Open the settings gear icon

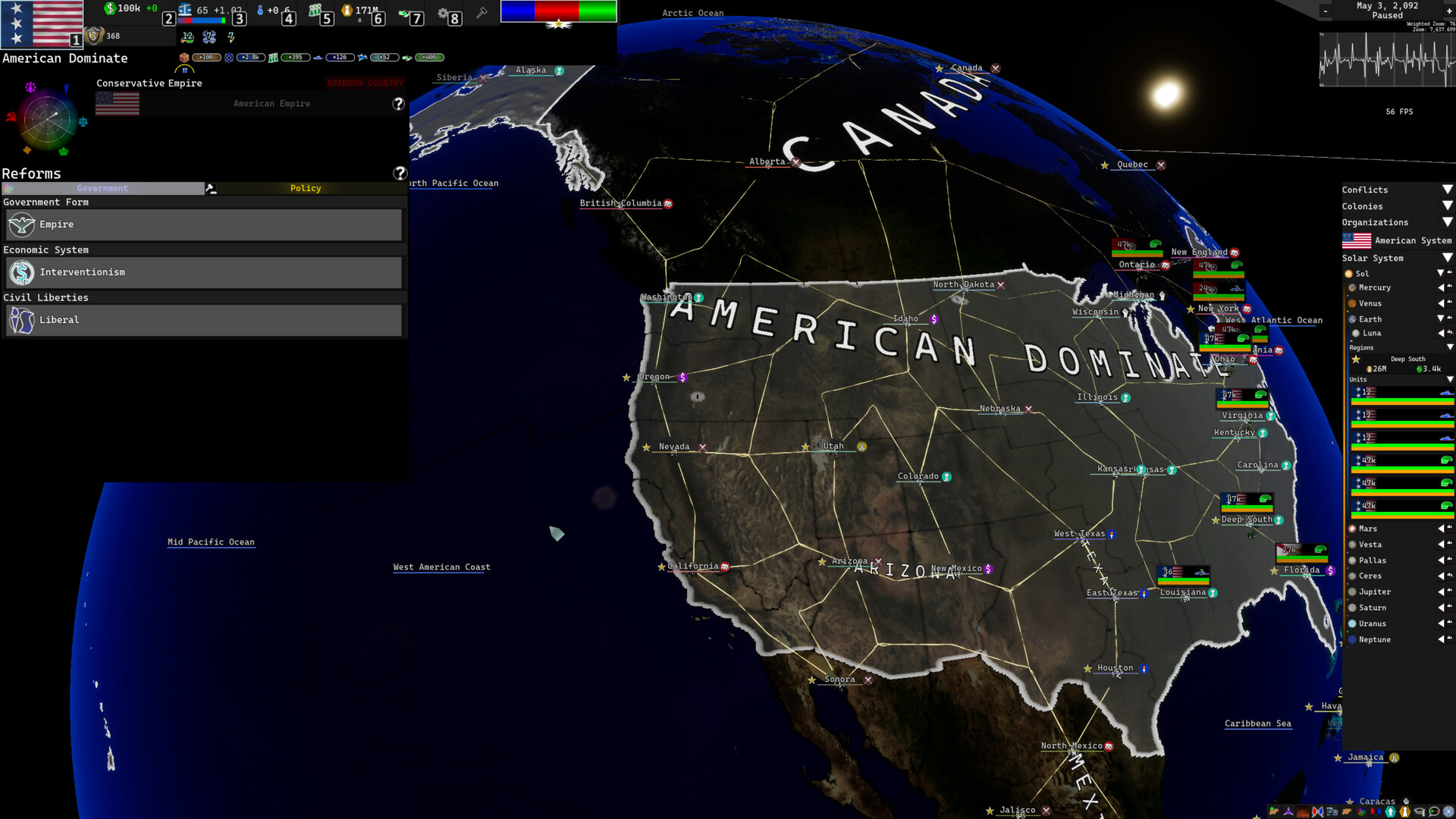[x=443, y=12]
